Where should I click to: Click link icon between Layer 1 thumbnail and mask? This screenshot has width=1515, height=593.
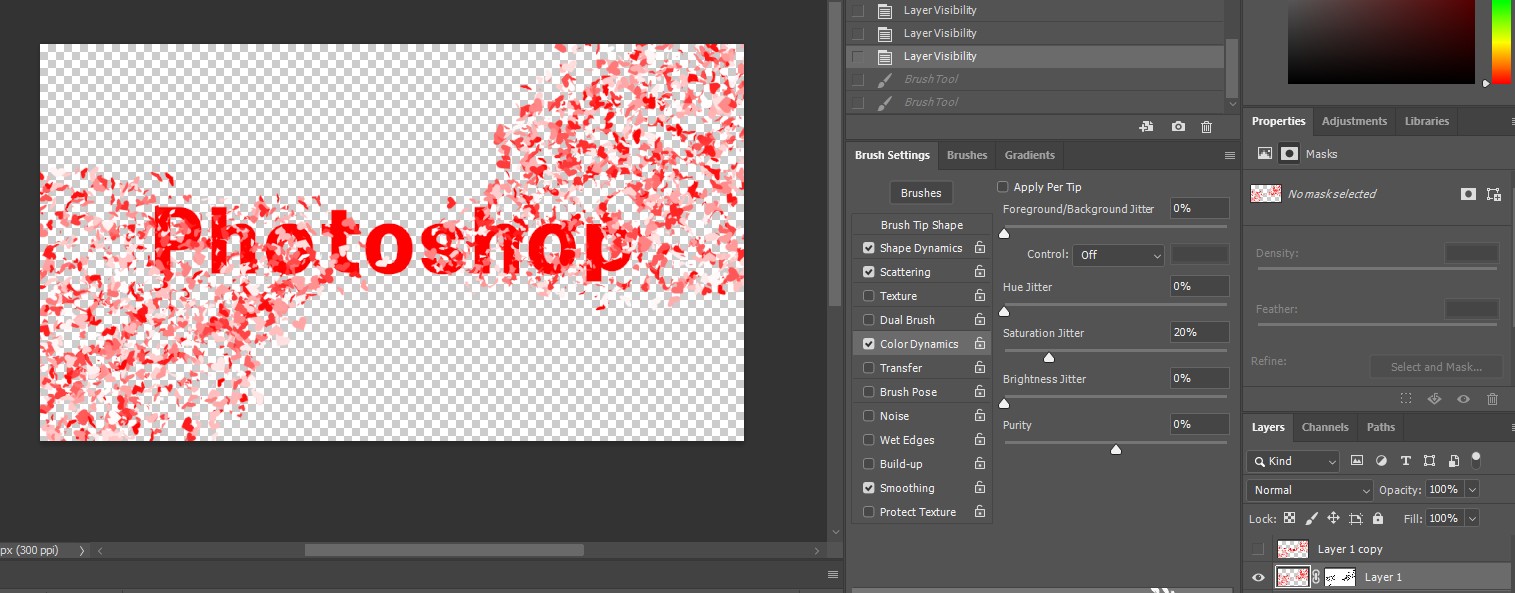click(1316, 577)
